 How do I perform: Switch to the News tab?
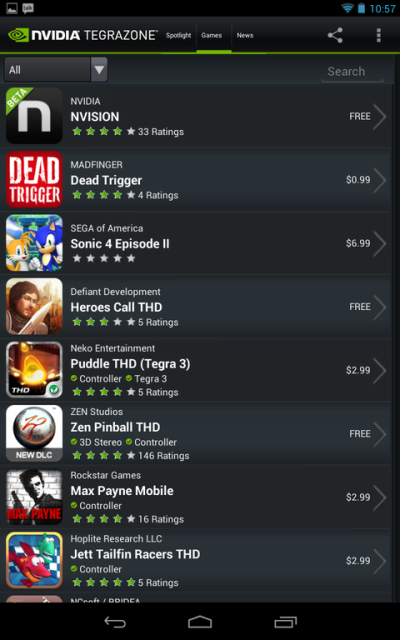(x=245, y=36)
